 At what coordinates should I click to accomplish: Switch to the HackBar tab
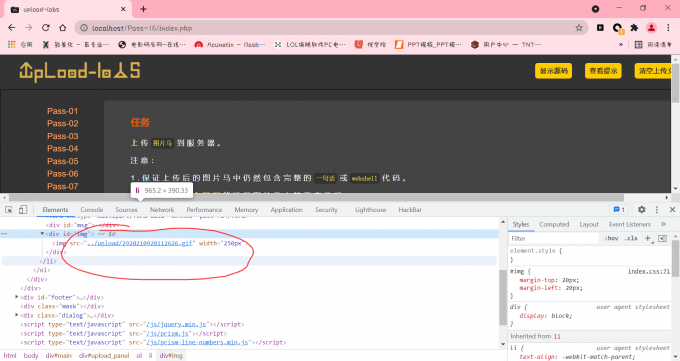410,210
